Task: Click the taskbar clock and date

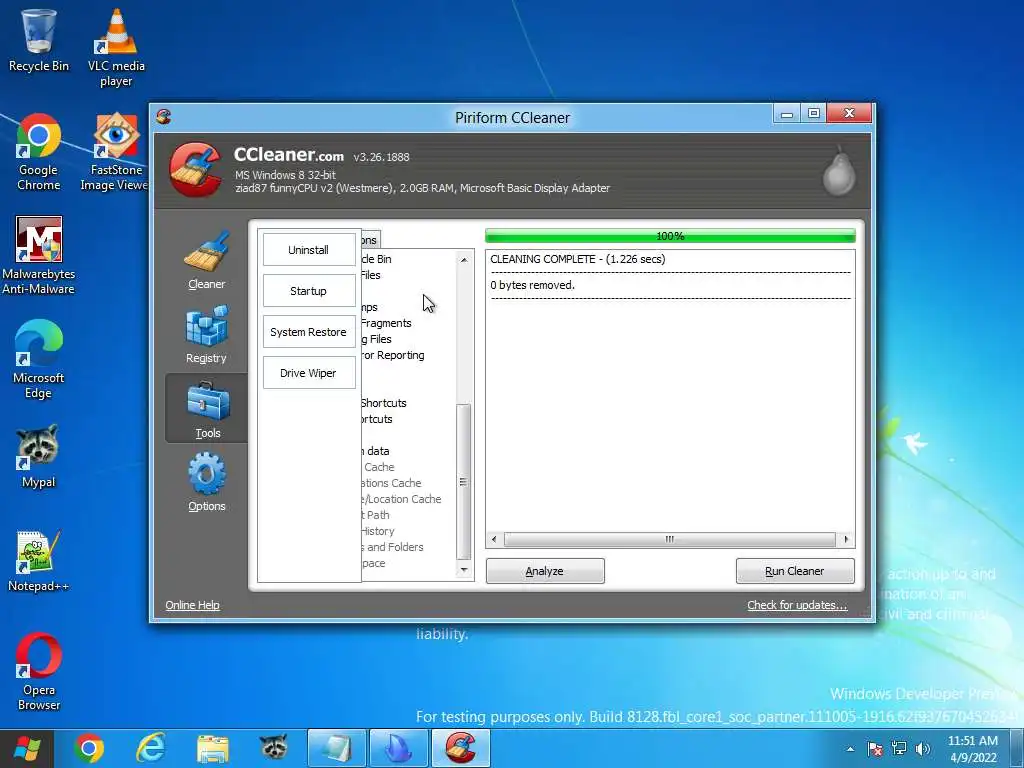Action: point(973,749)
